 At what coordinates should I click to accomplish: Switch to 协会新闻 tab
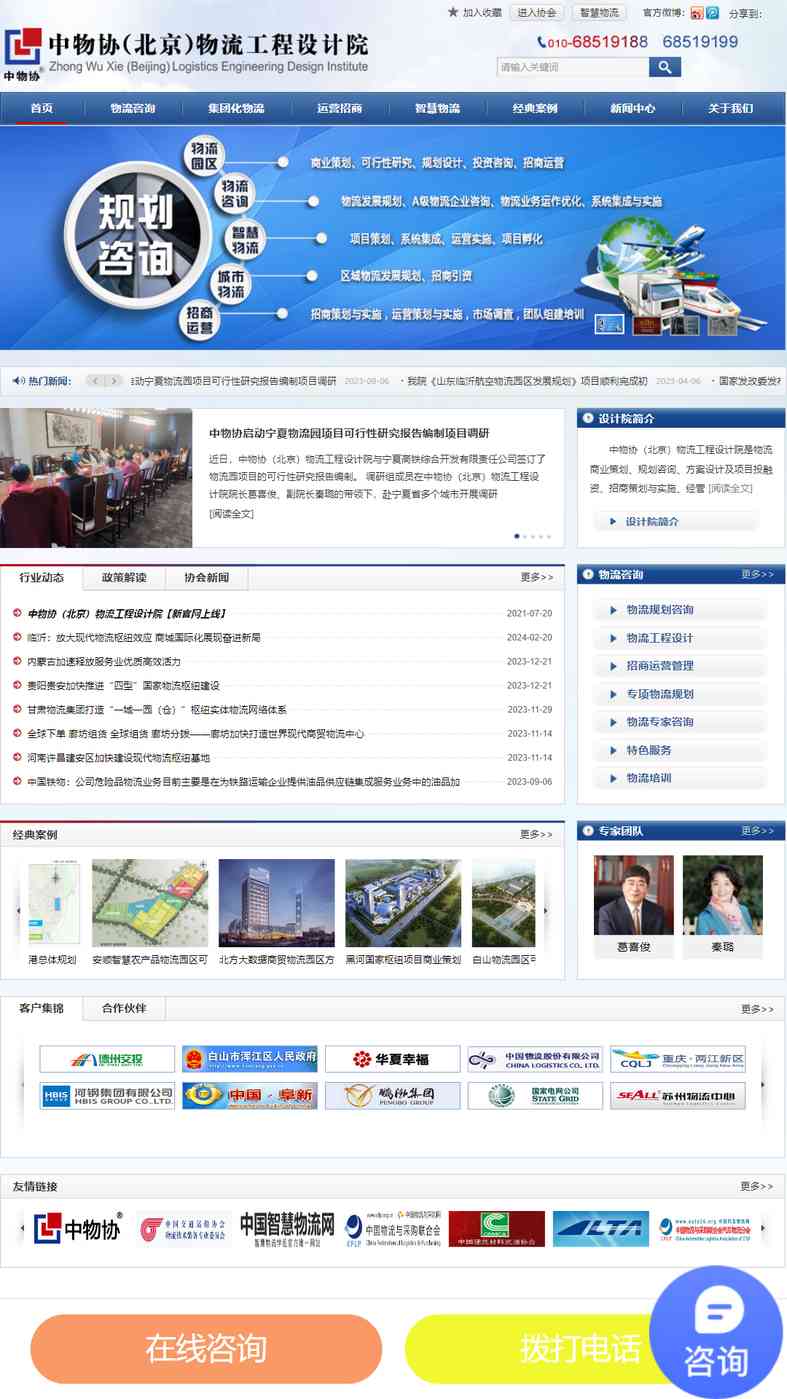coord(206,577)
